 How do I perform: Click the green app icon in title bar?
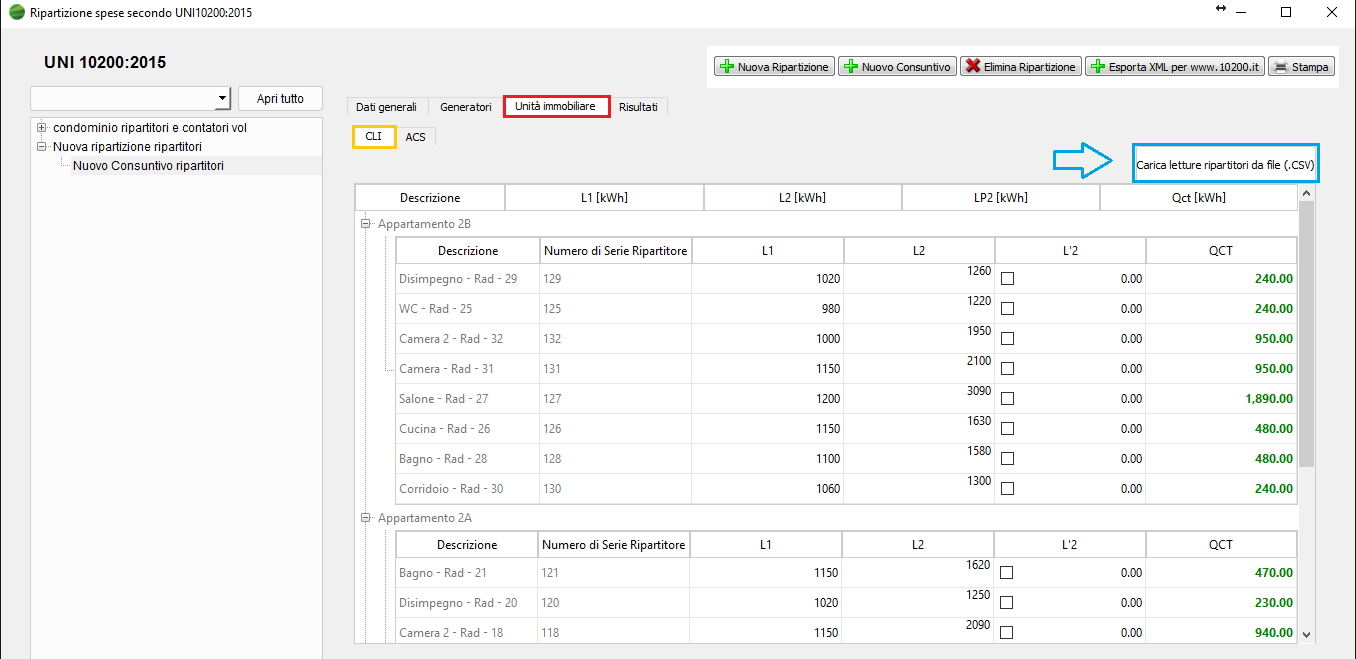(17, 12)
